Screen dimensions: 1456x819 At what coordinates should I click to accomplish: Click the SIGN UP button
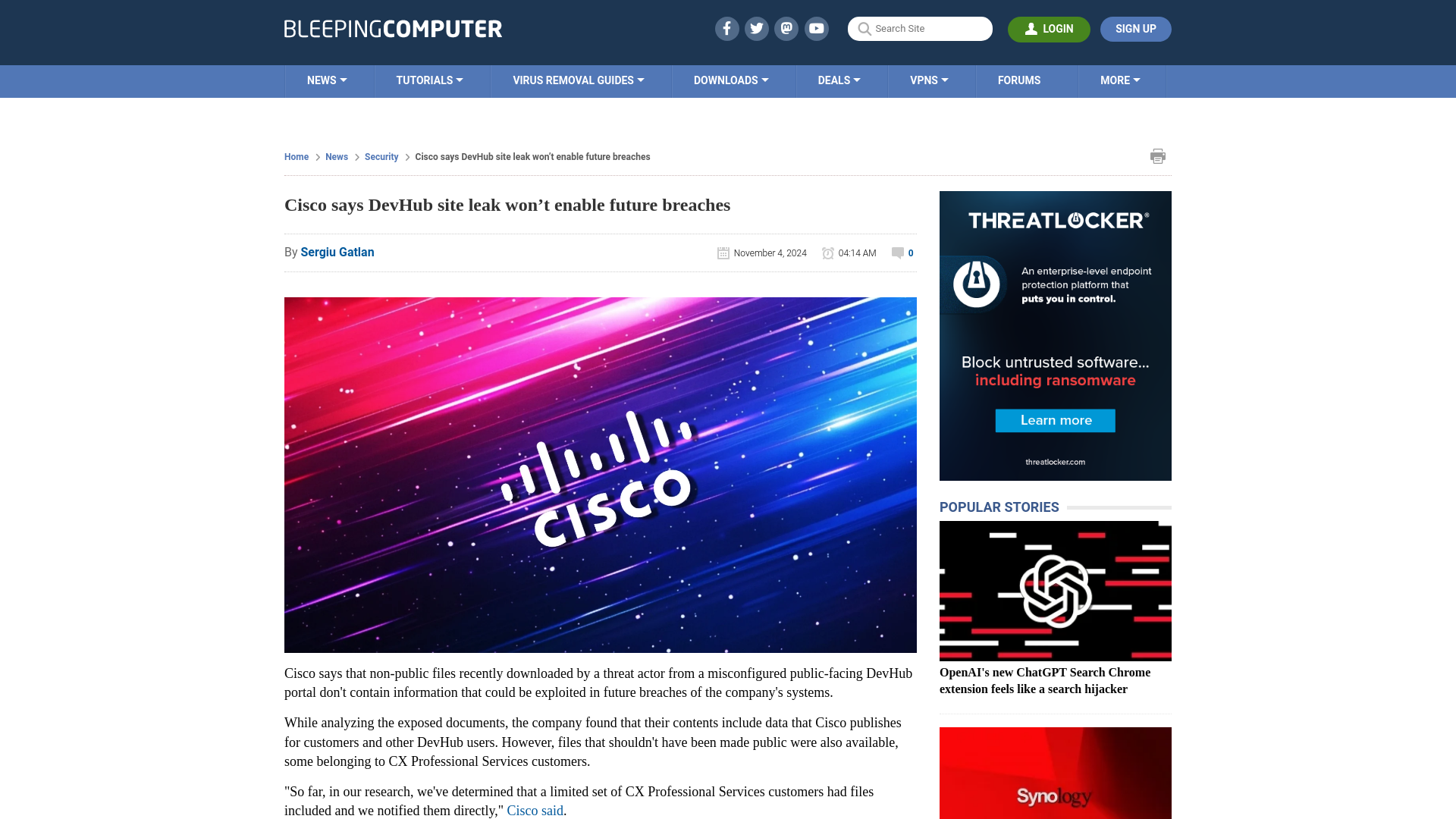tap(1136, 29)
